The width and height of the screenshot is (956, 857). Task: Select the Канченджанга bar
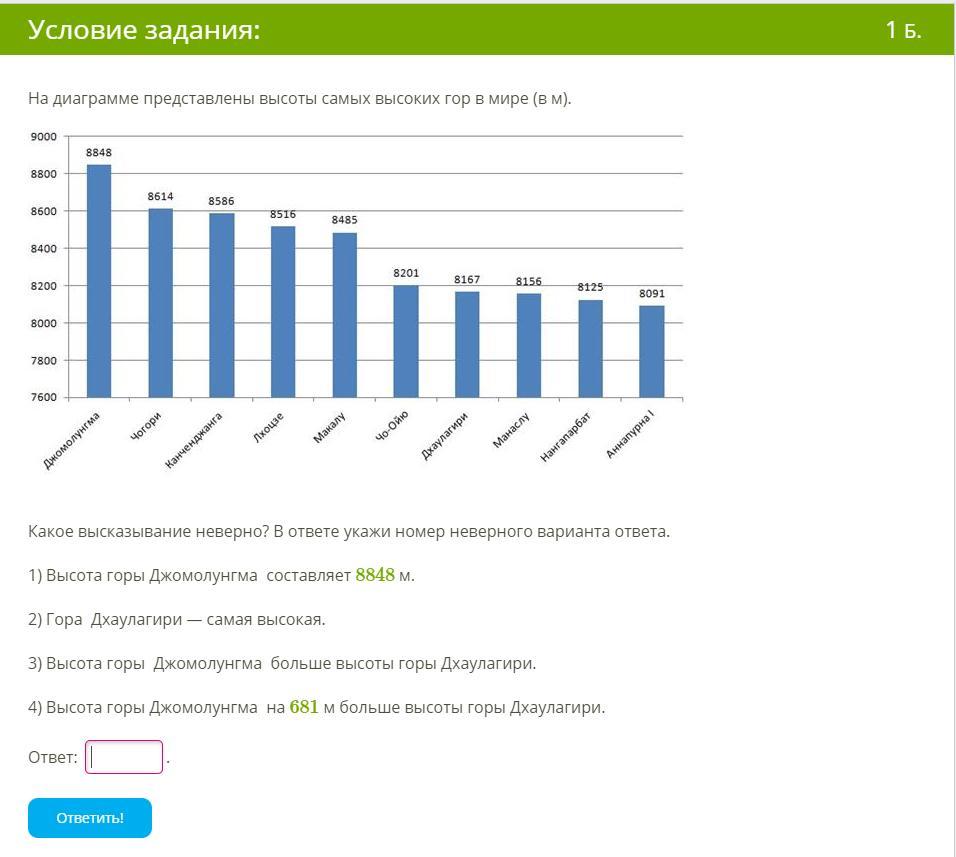(x=221, y=305)
